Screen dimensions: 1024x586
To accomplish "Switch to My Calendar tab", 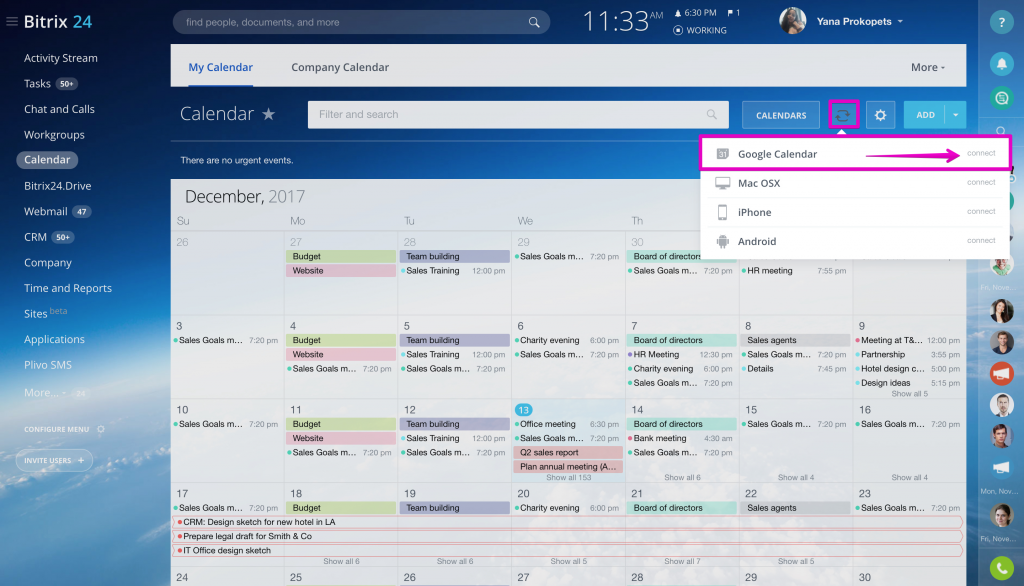I will point(220,67).
